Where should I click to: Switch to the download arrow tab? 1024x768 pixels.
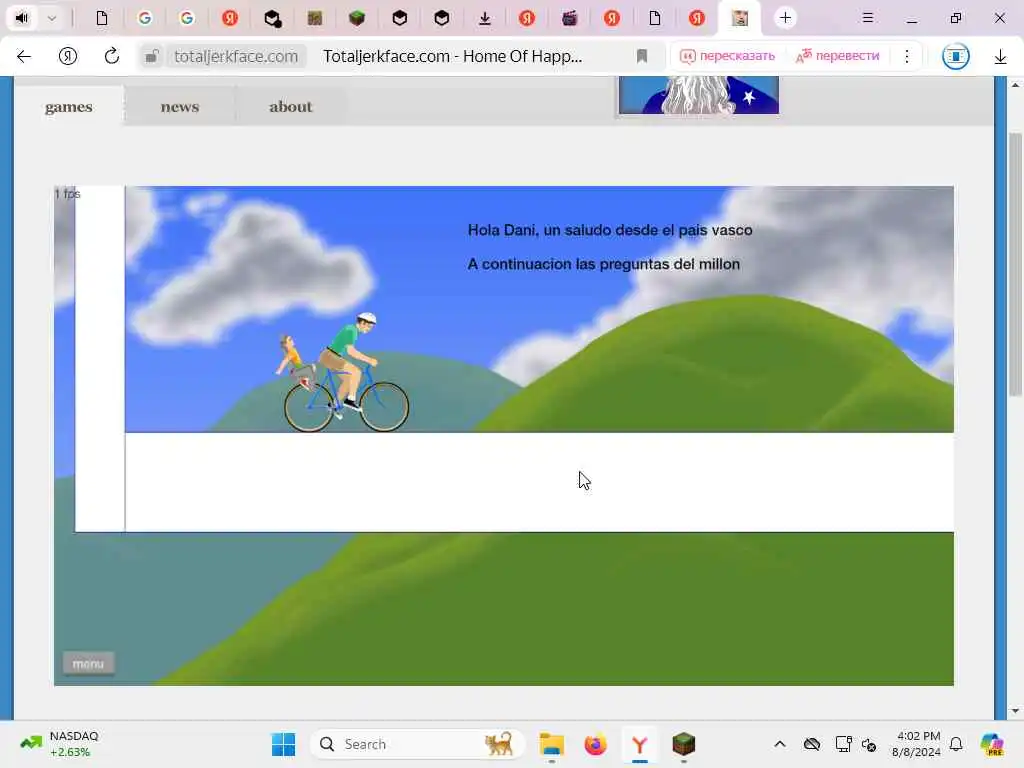click(x=485, y=18)
